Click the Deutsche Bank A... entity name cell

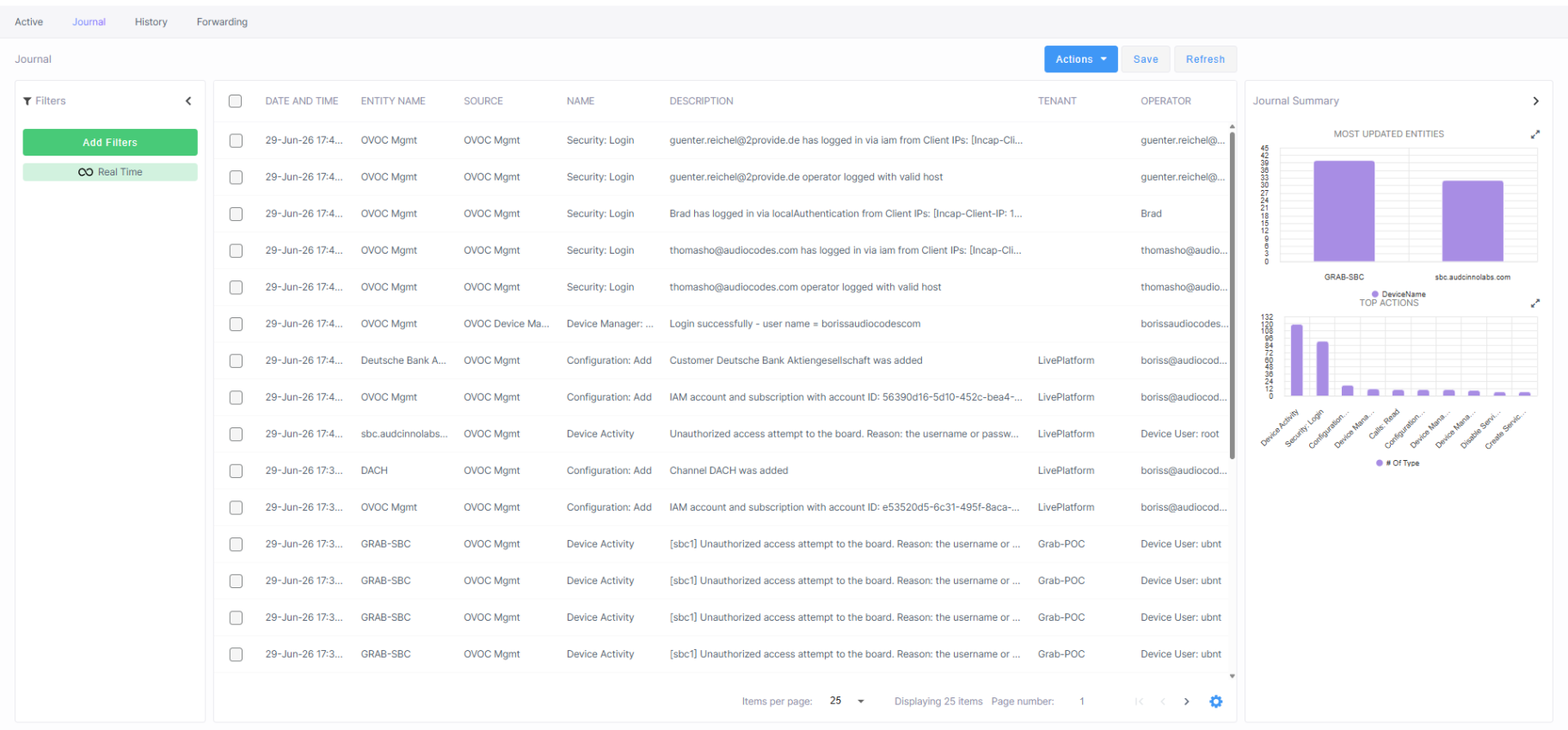pos(403,361)
